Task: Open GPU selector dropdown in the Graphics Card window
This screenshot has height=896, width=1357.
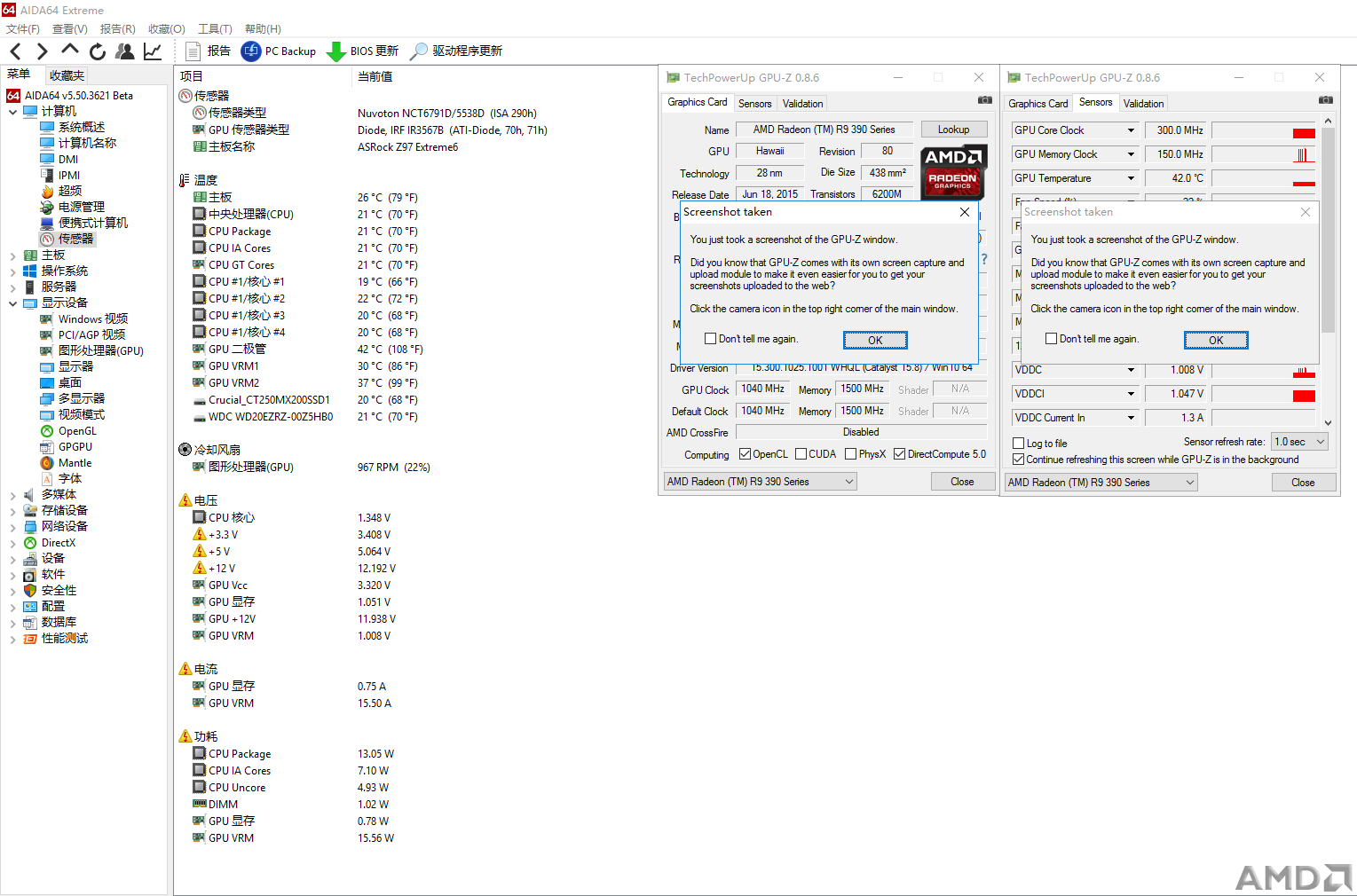Action: coord(760,482)
